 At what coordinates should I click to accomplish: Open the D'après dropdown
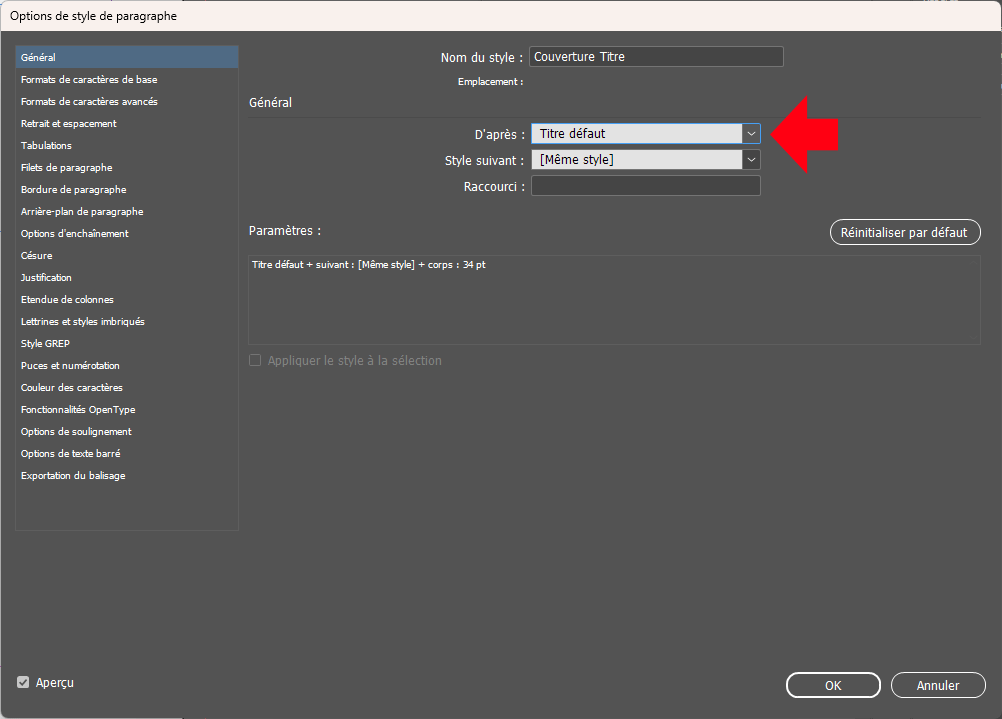click(x=751, y=133)
